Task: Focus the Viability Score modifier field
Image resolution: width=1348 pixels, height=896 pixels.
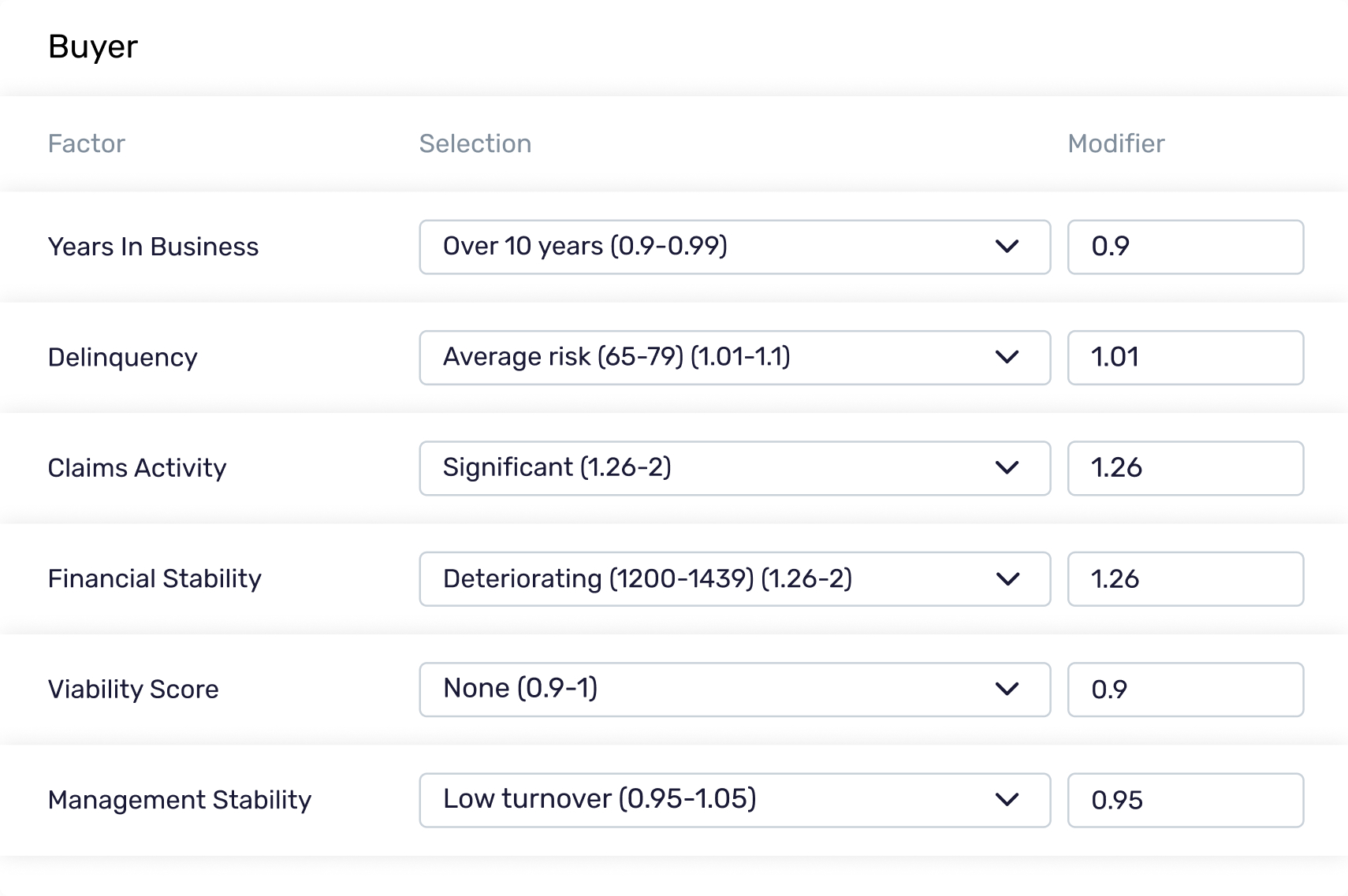Action: coord(1185,690)
